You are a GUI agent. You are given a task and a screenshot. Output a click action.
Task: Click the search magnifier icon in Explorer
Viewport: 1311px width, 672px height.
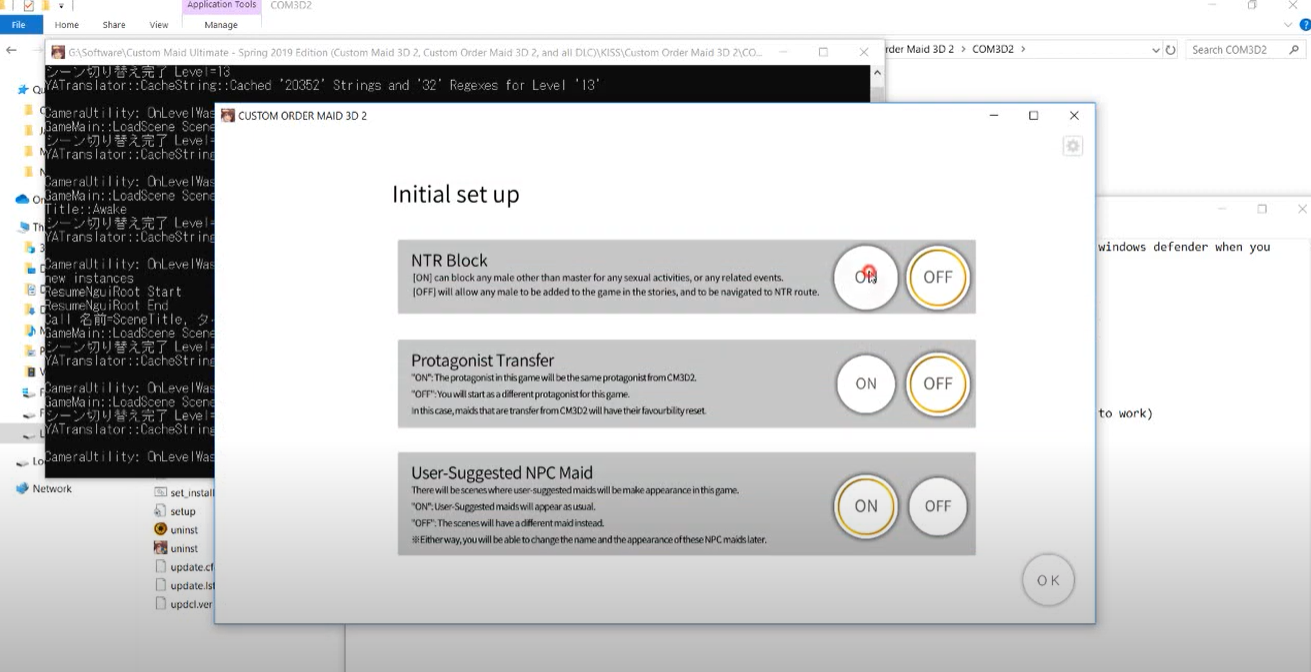(x=1296, y=49)
